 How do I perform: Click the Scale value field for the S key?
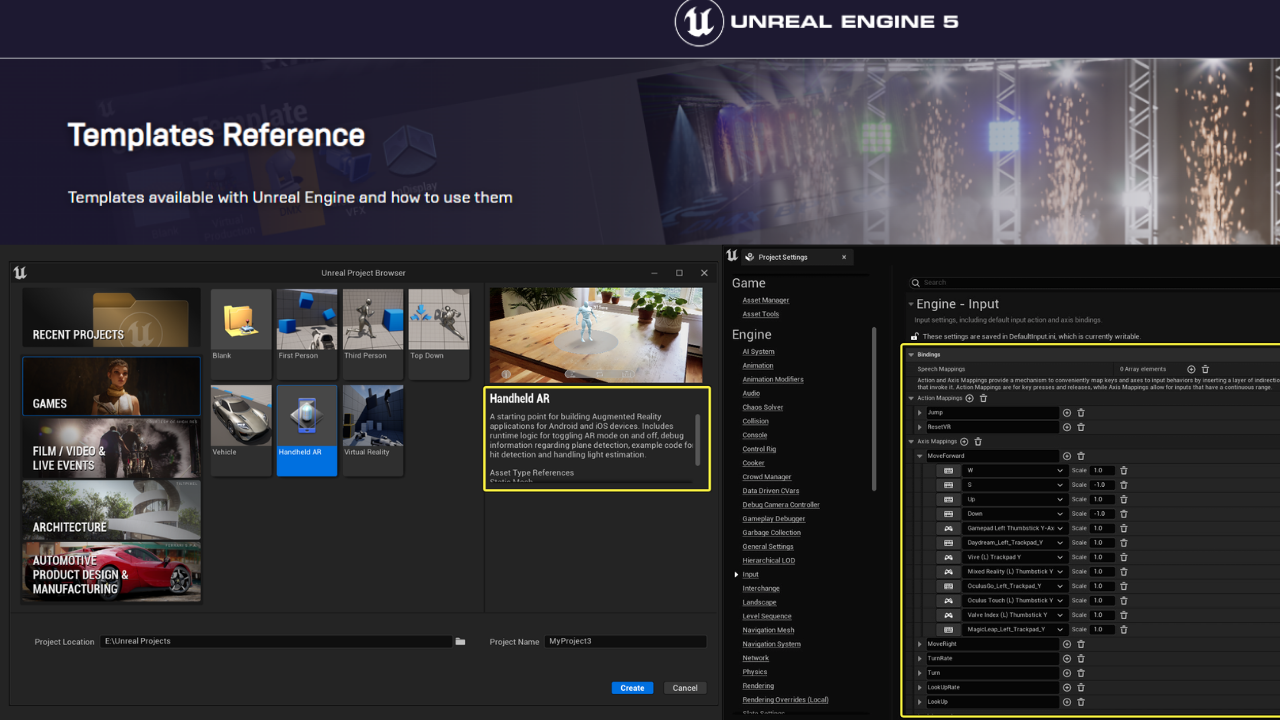coord(1101,485)
